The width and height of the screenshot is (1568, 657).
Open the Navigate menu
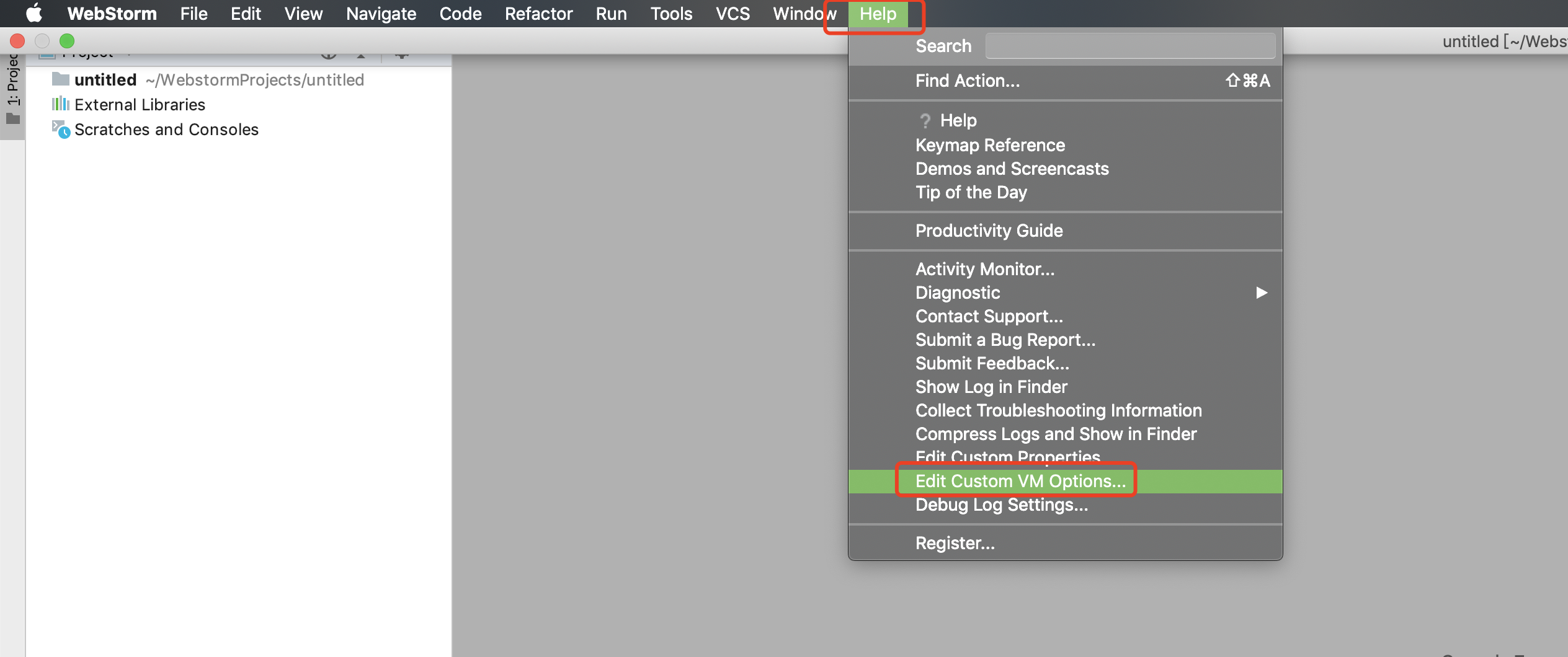pyautogui.click(x=381, y=13)
